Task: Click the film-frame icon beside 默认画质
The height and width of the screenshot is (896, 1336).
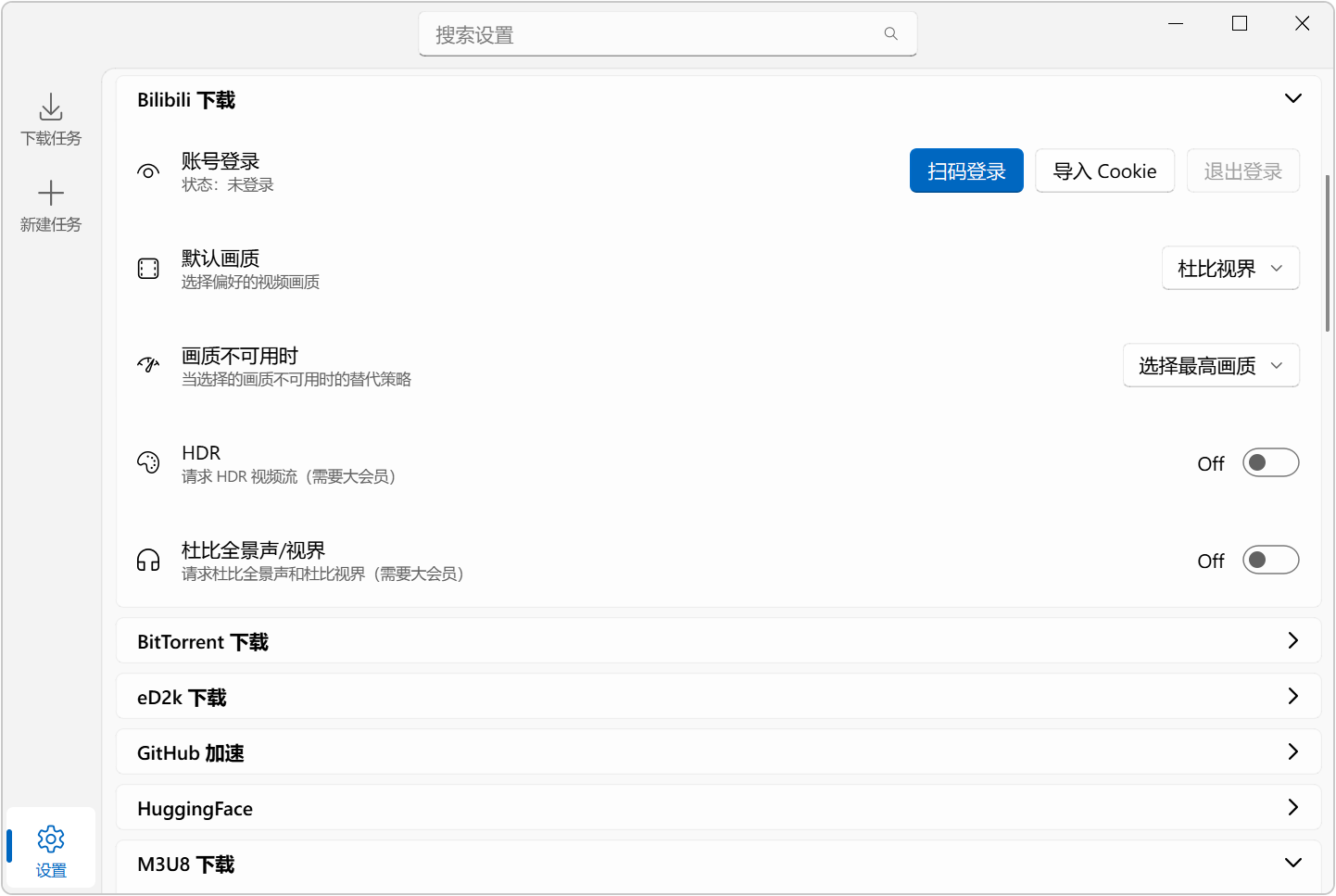Action: (x=148, y=269)
